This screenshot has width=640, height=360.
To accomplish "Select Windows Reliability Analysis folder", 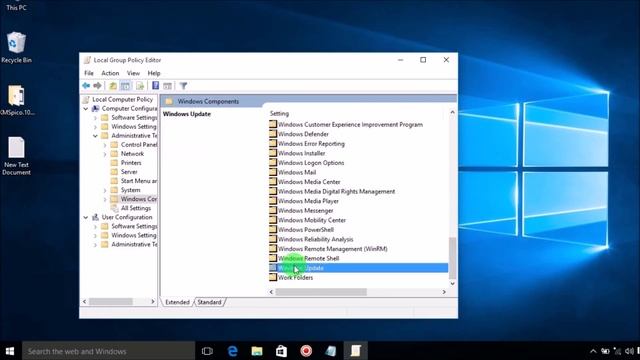I will 316,239.
